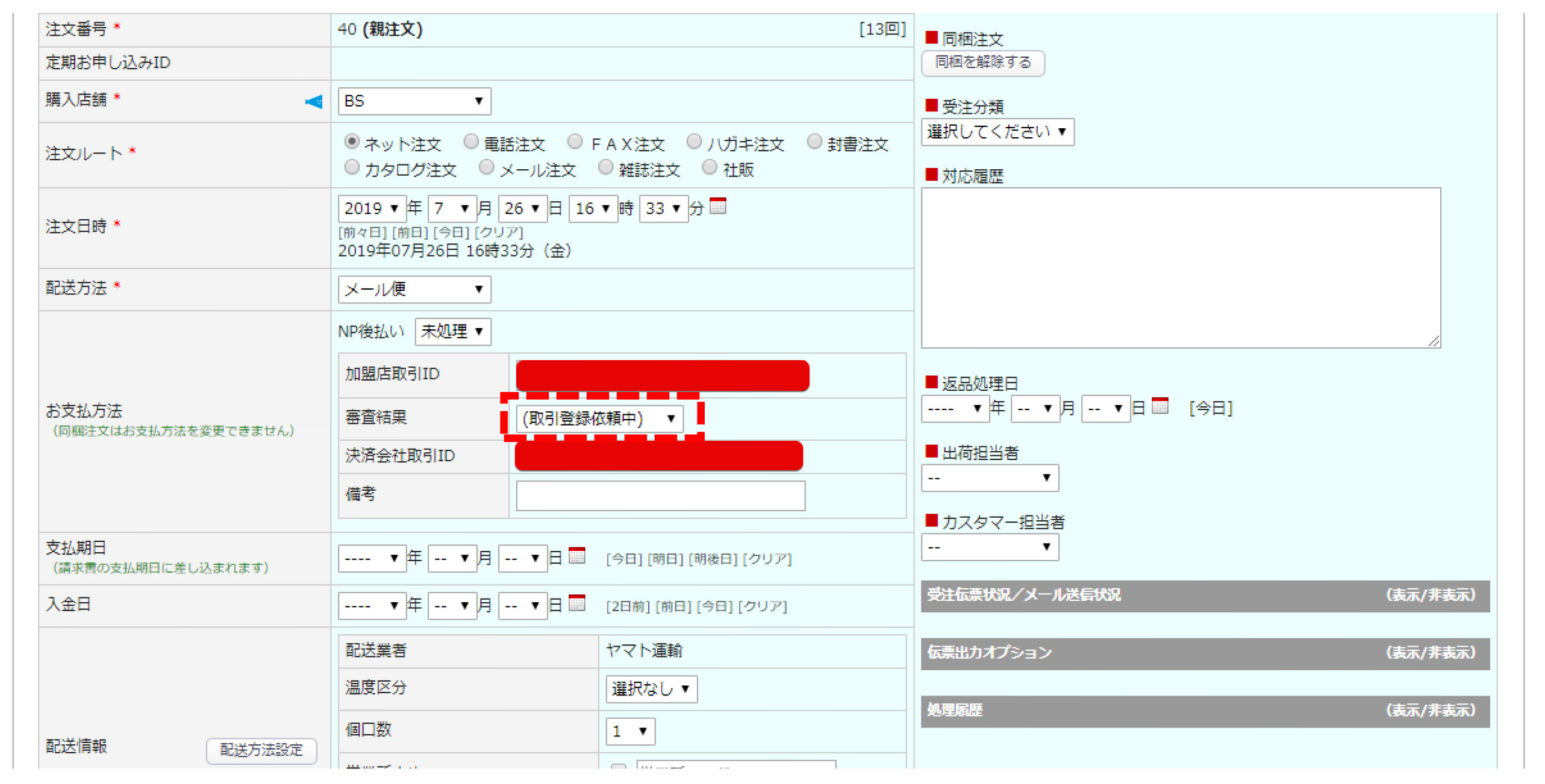Open the deposit date calendar icon
The image size is (1545, 784).
click(x=576, y=603)
